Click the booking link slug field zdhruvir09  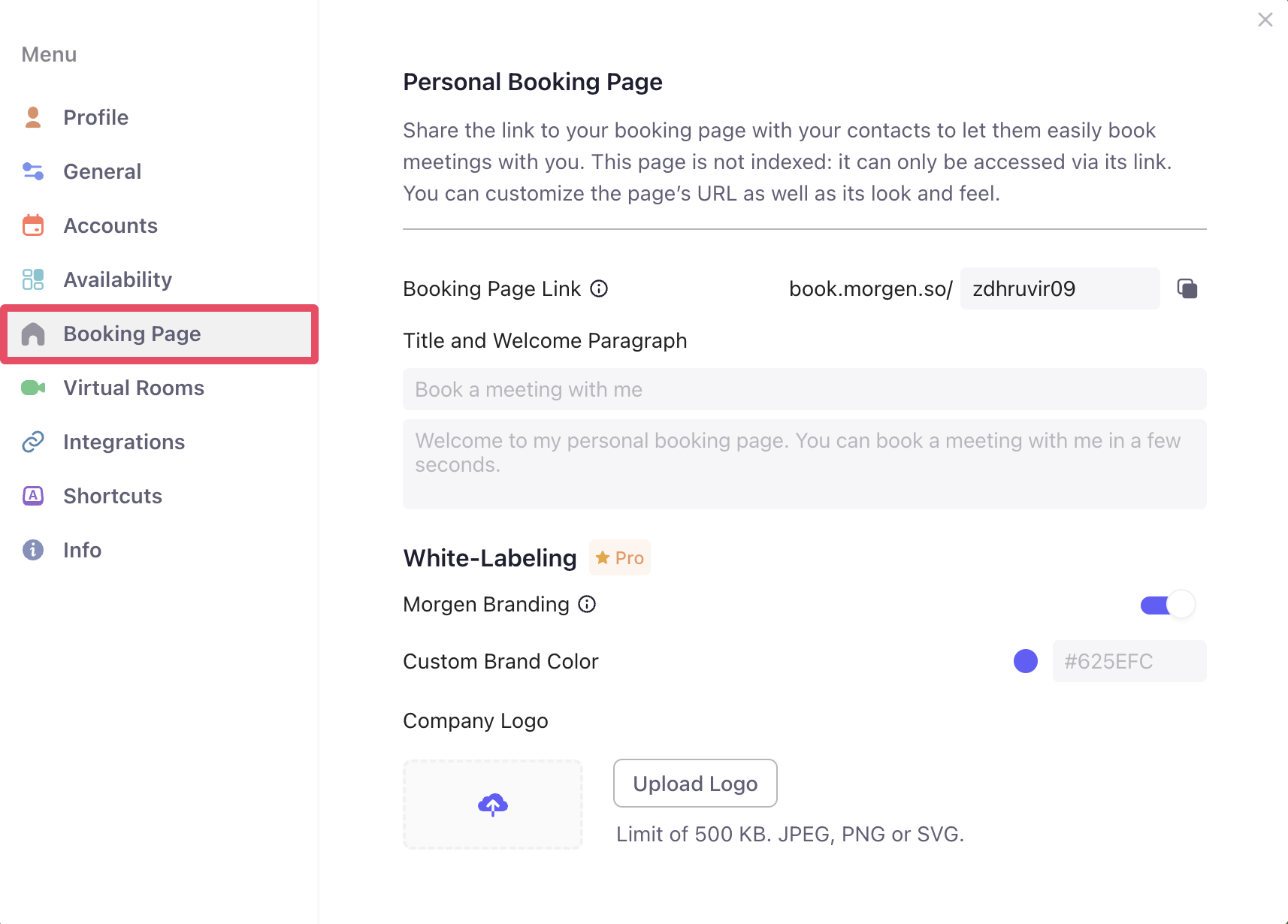click(1060, 288)
